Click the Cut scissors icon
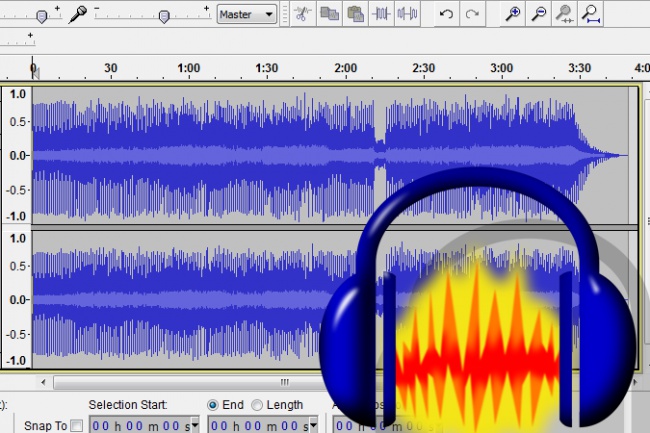The width and height of the screenshot is (650, 433). 303,14
